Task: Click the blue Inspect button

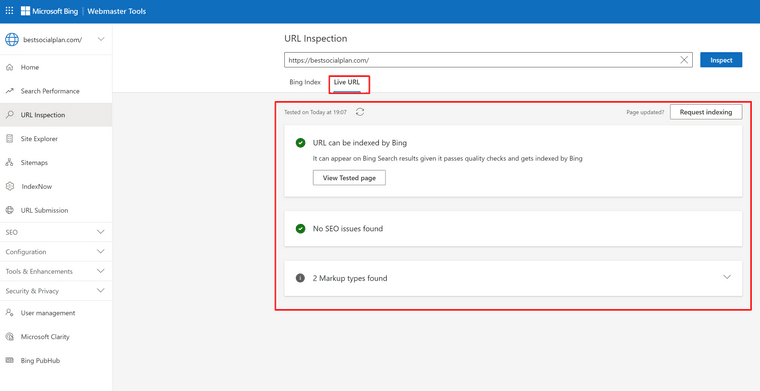Action: click(x=721, y=60)
